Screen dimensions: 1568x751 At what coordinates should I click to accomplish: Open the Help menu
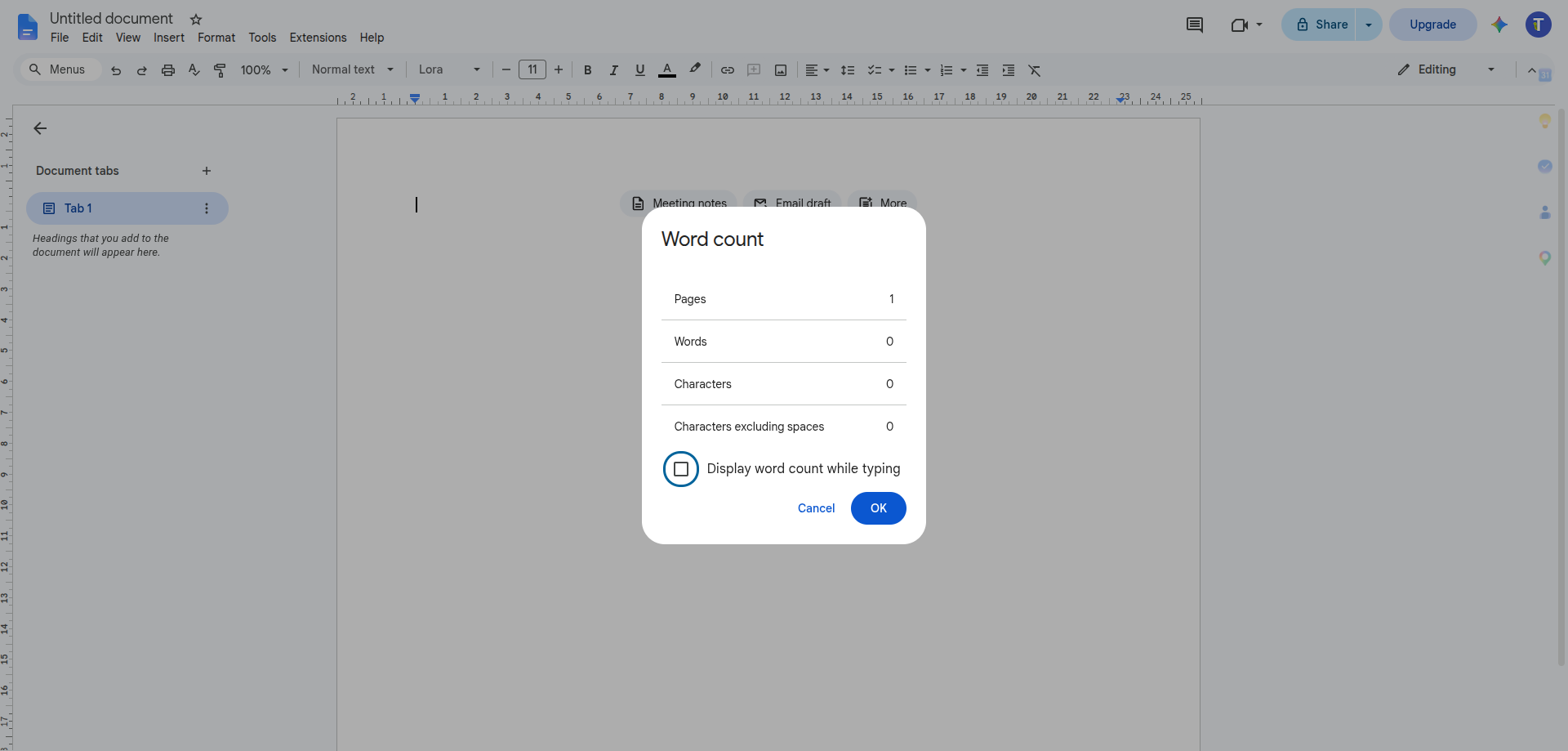[372, 38]
